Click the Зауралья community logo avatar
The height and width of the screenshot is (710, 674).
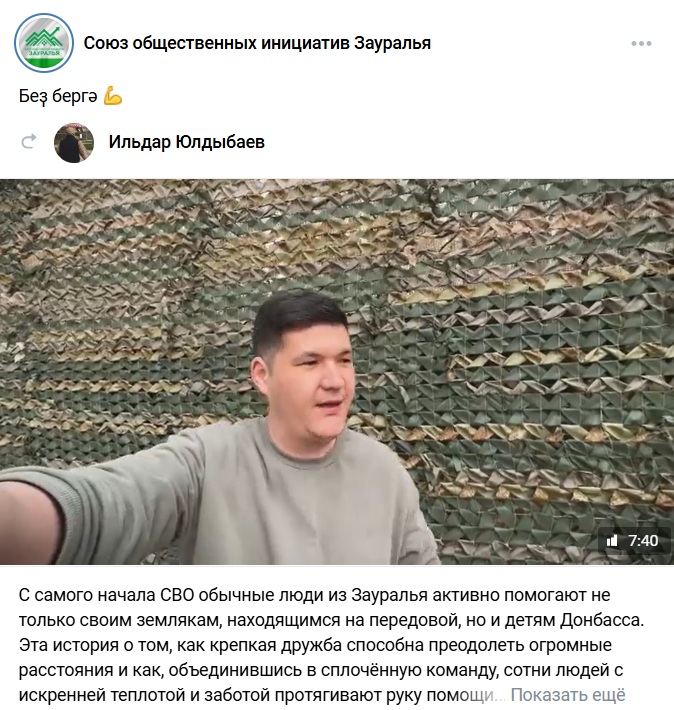point(44,43)
